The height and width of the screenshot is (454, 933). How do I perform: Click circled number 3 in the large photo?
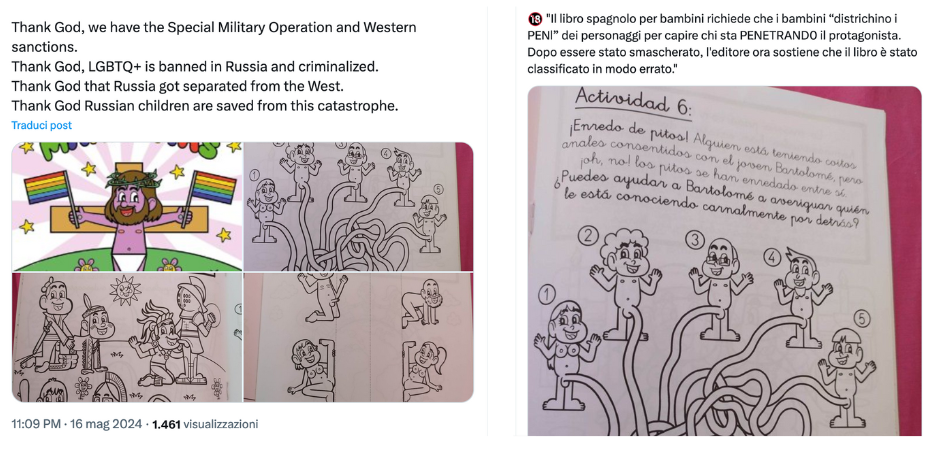[x=694, y=240]
